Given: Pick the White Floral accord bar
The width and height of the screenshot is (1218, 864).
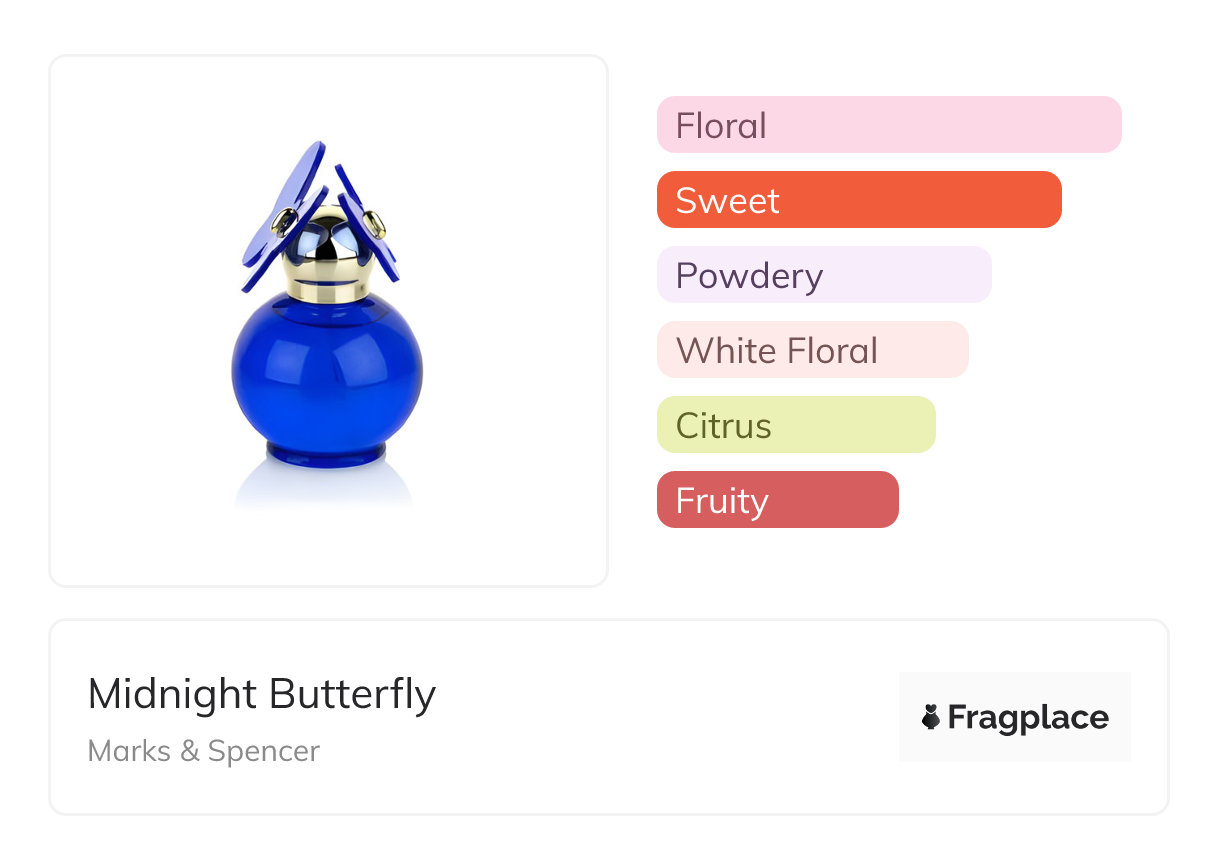Looking at the screenshot, I should [813, 350].
